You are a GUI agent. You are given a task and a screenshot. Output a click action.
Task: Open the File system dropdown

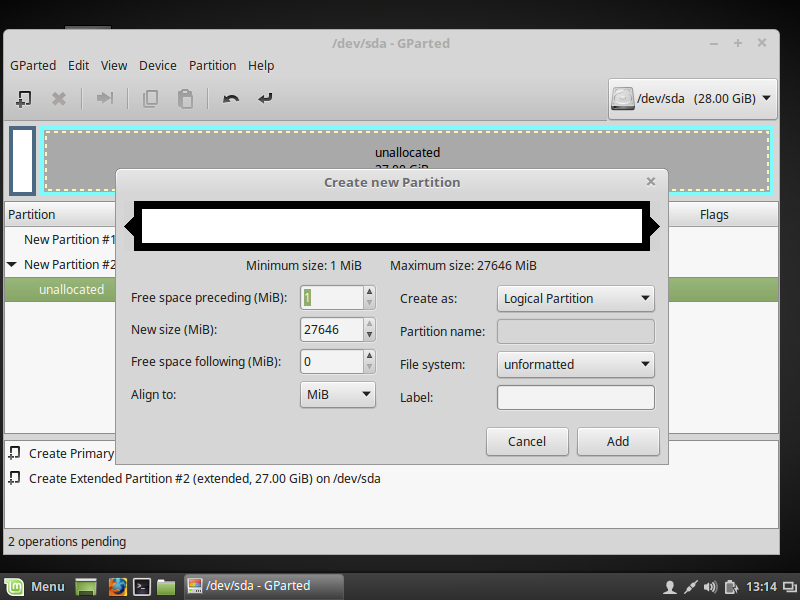(x=576, y=364)
